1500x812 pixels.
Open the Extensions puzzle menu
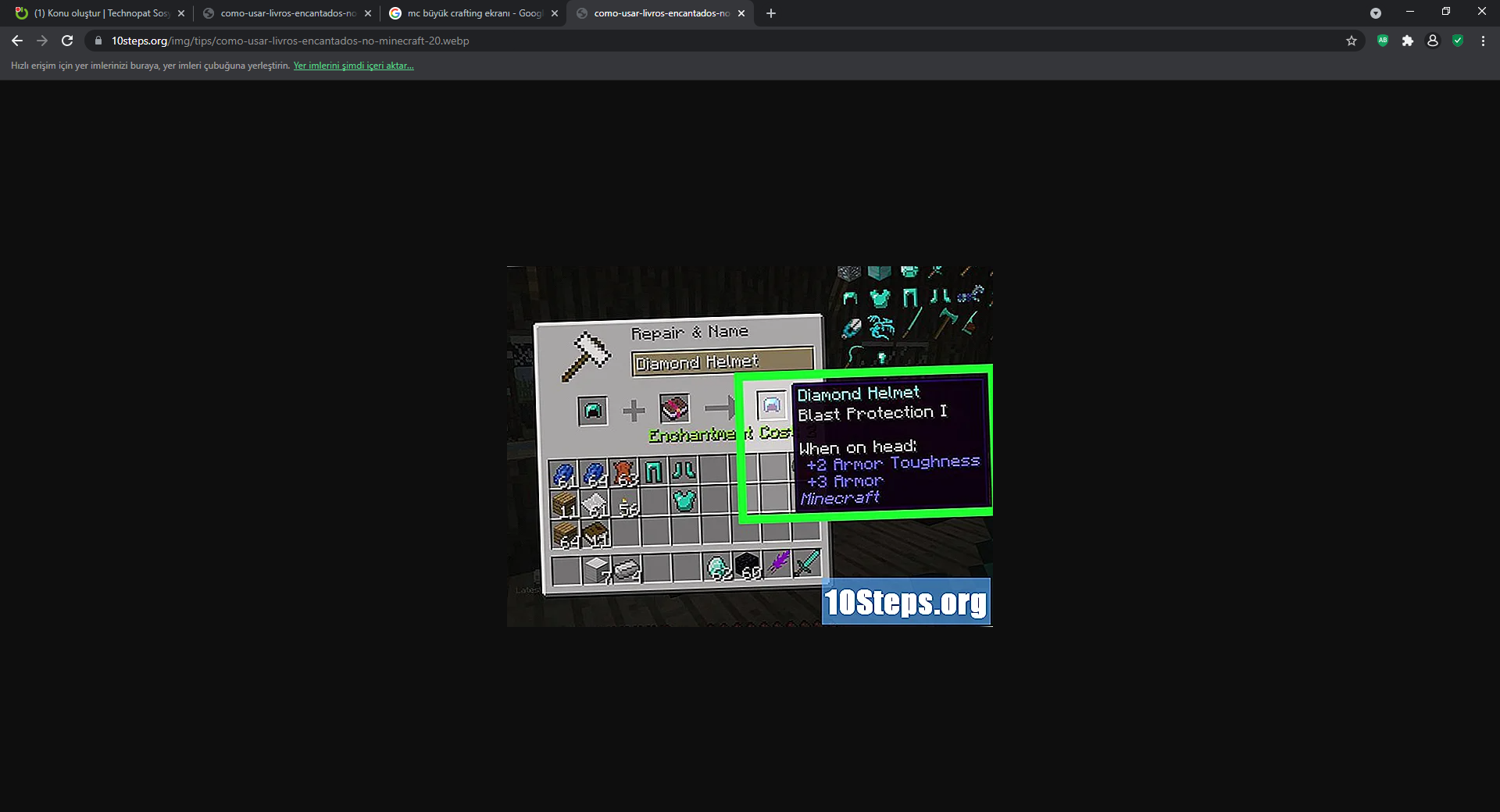click(1408, 41)
